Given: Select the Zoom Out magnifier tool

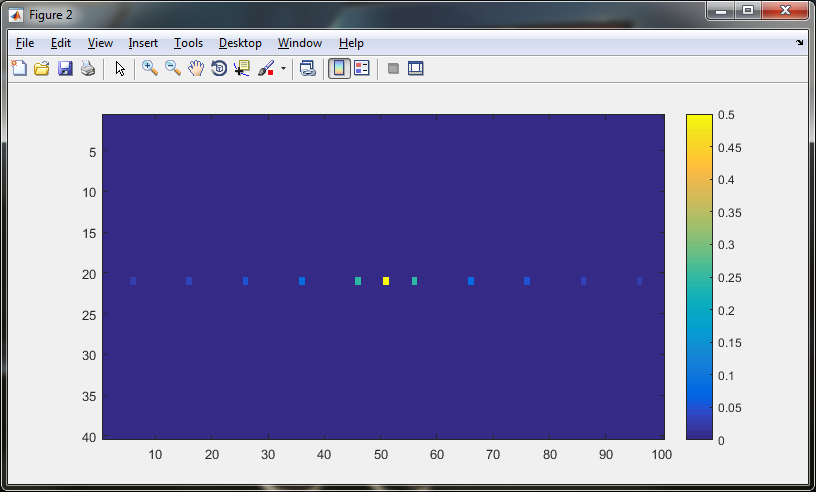Looking at the screenshot, I should click(173, 68).
